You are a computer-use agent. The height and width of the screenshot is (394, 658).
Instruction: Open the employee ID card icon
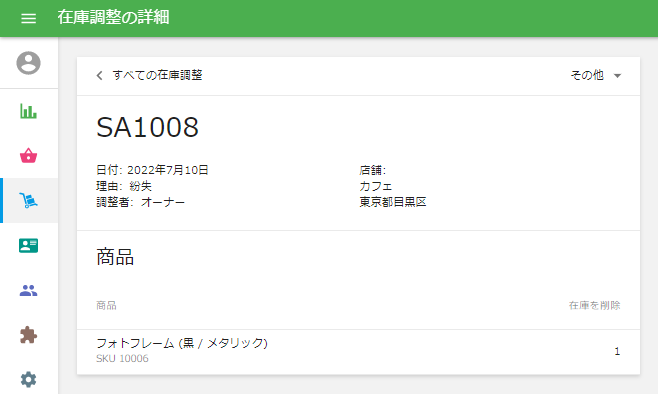(29, 245)
